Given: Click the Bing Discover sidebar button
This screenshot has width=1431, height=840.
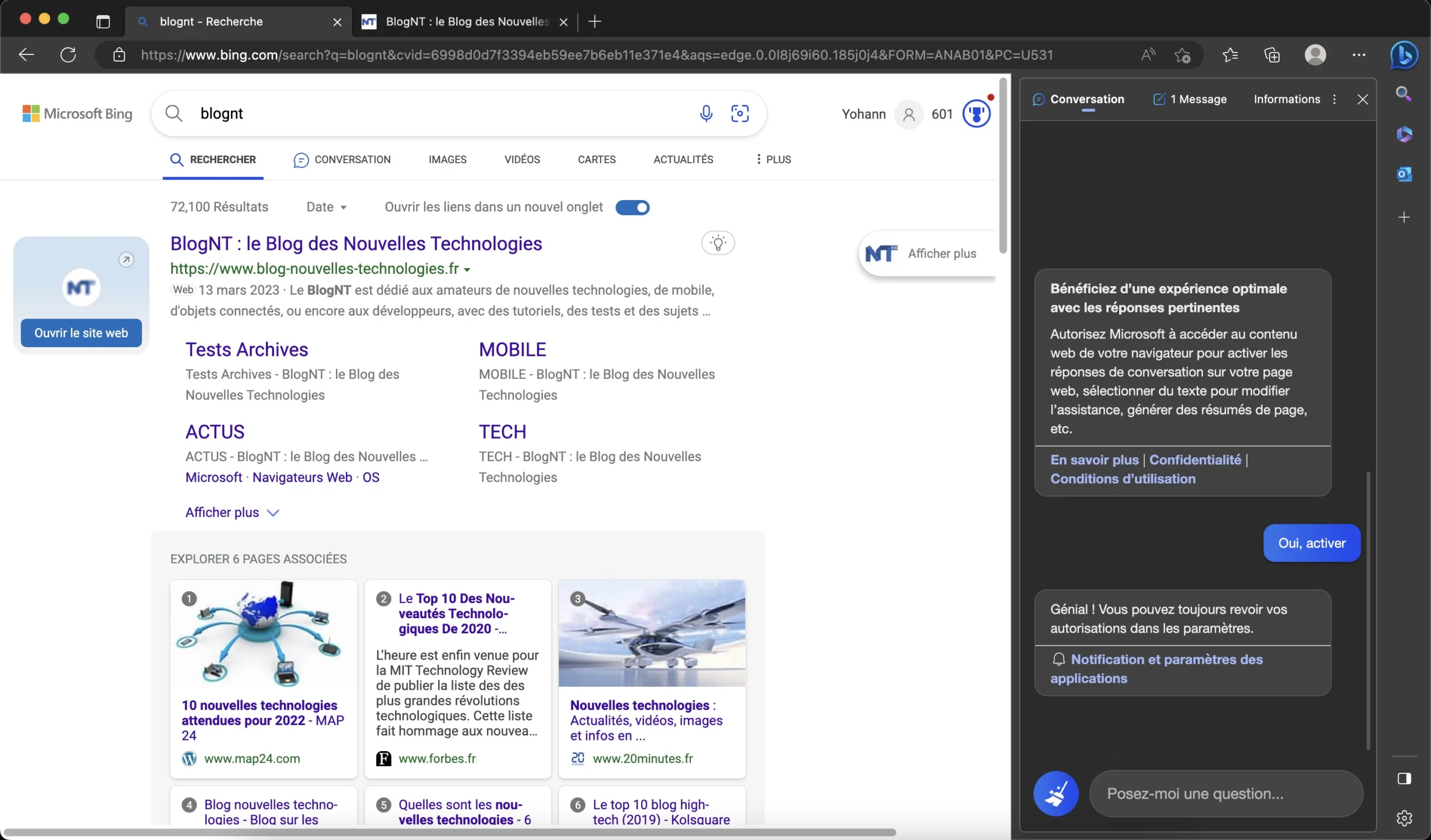Looking at the screenshot, I should click(x=1403, y=55).
